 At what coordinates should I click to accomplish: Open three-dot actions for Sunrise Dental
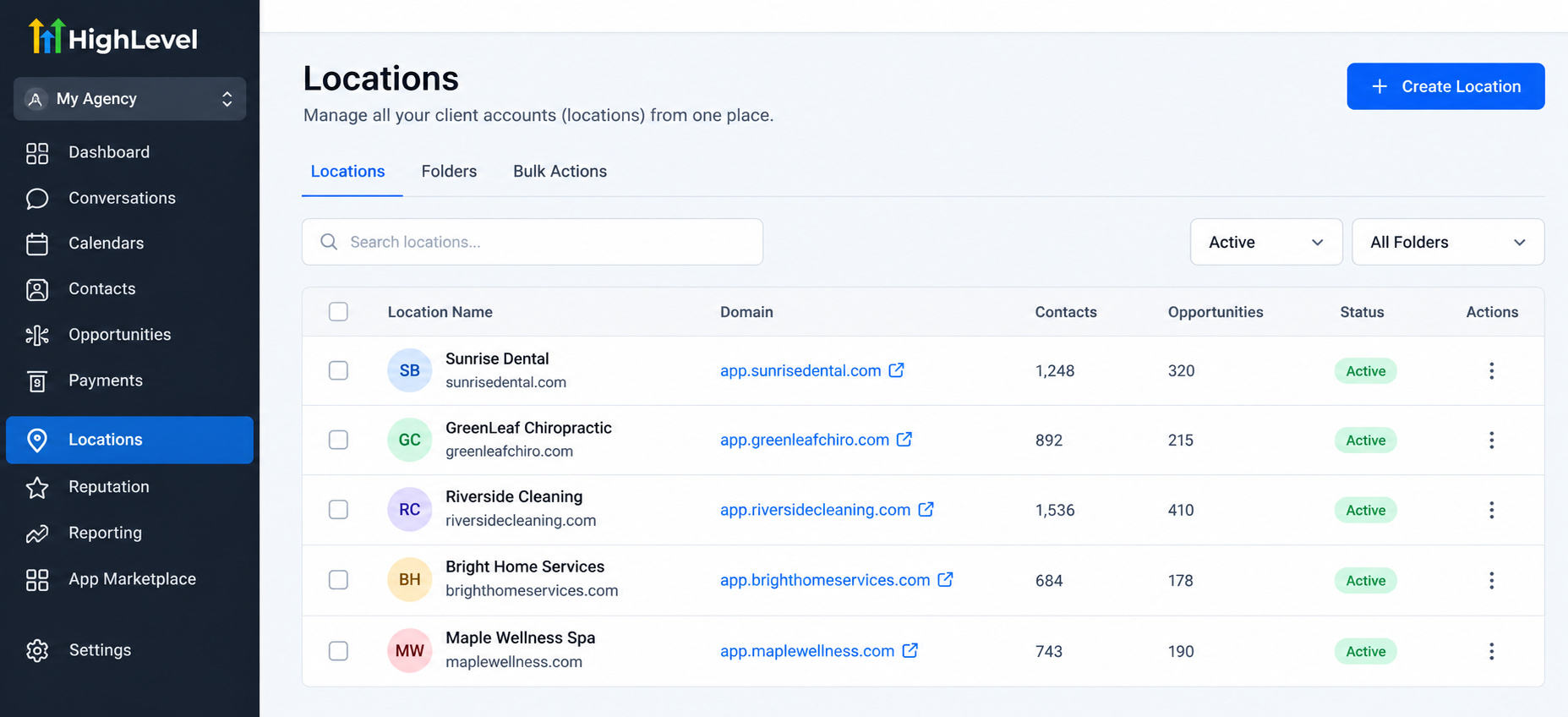[1492, 370]
